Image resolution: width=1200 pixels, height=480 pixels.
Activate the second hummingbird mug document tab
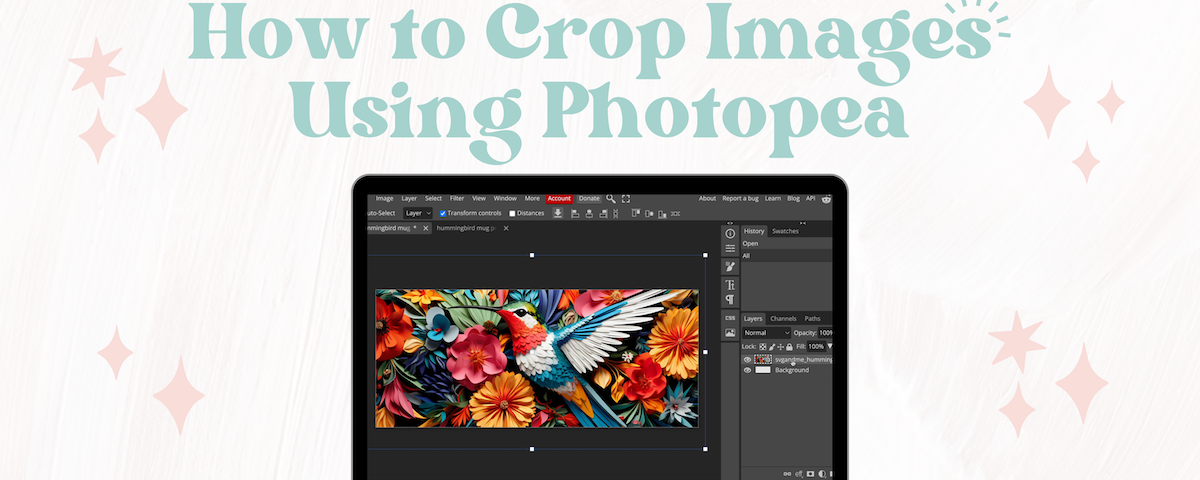coord(466,228)
